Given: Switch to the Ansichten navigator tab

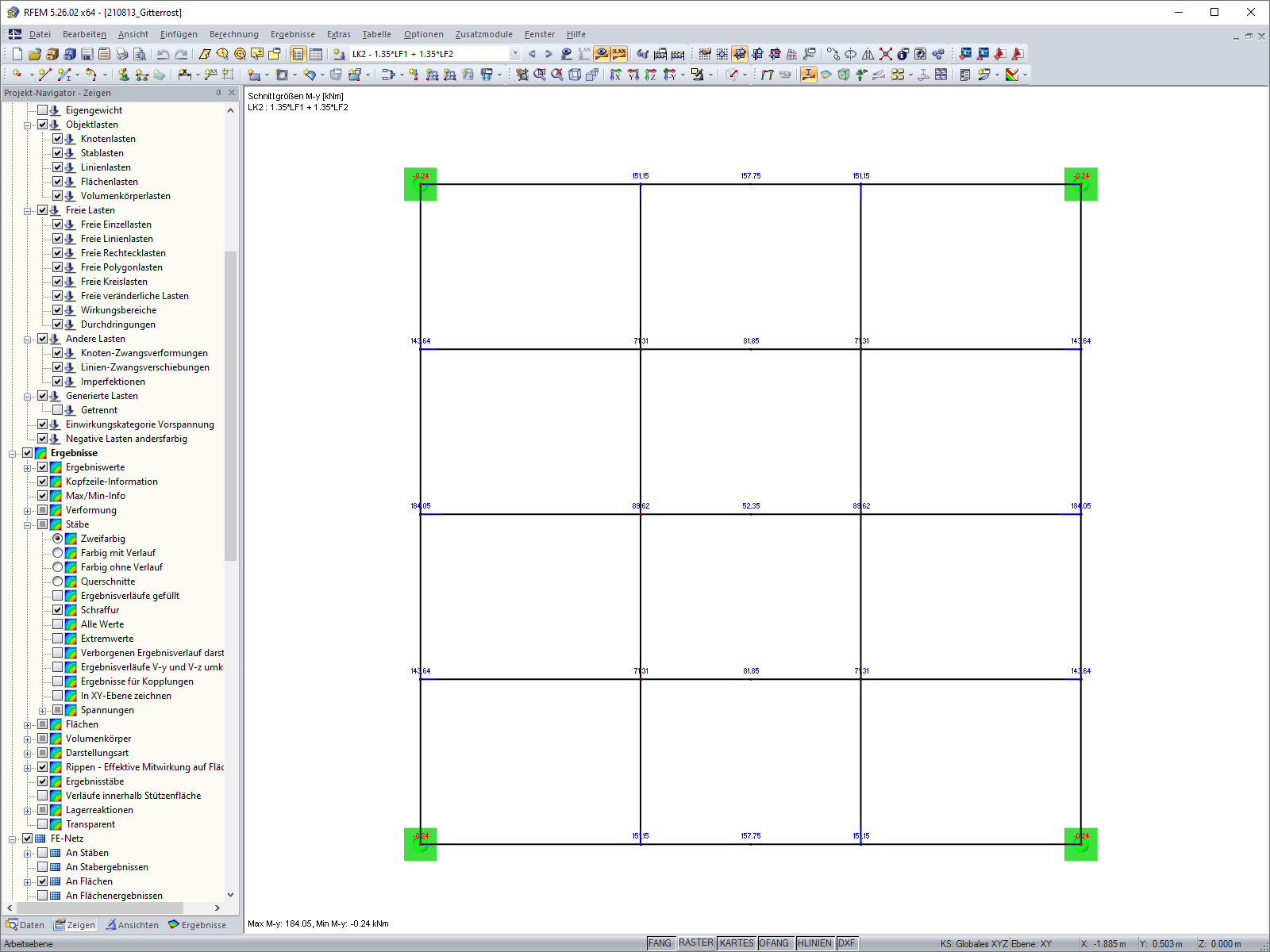Looking at the screenshot, I should [133, 925].
